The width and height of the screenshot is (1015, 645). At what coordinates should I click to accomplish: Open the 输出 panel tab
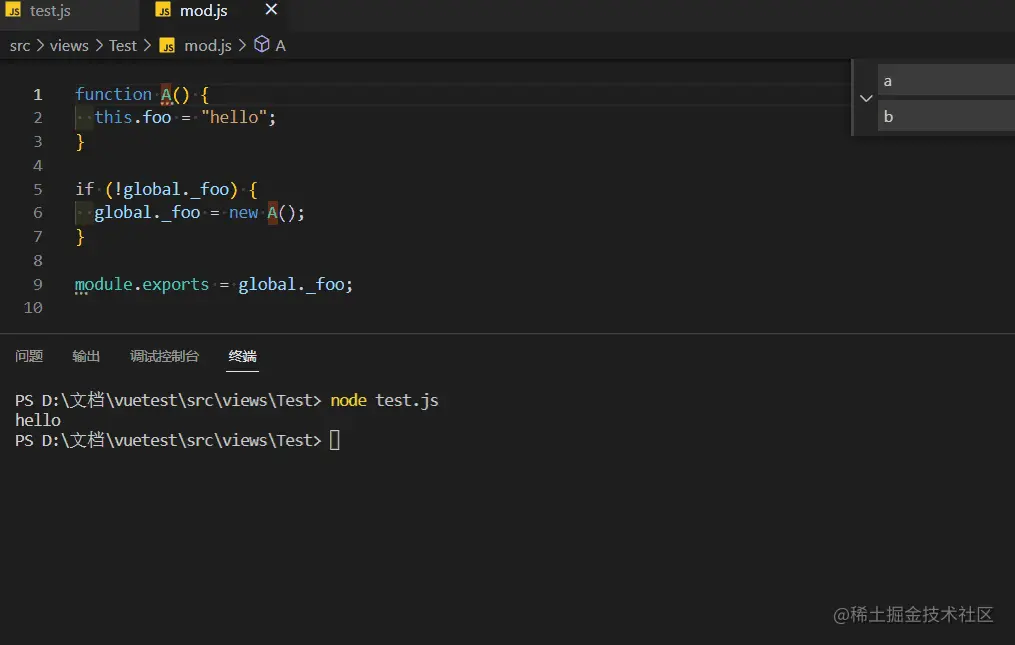coord(86,356)
